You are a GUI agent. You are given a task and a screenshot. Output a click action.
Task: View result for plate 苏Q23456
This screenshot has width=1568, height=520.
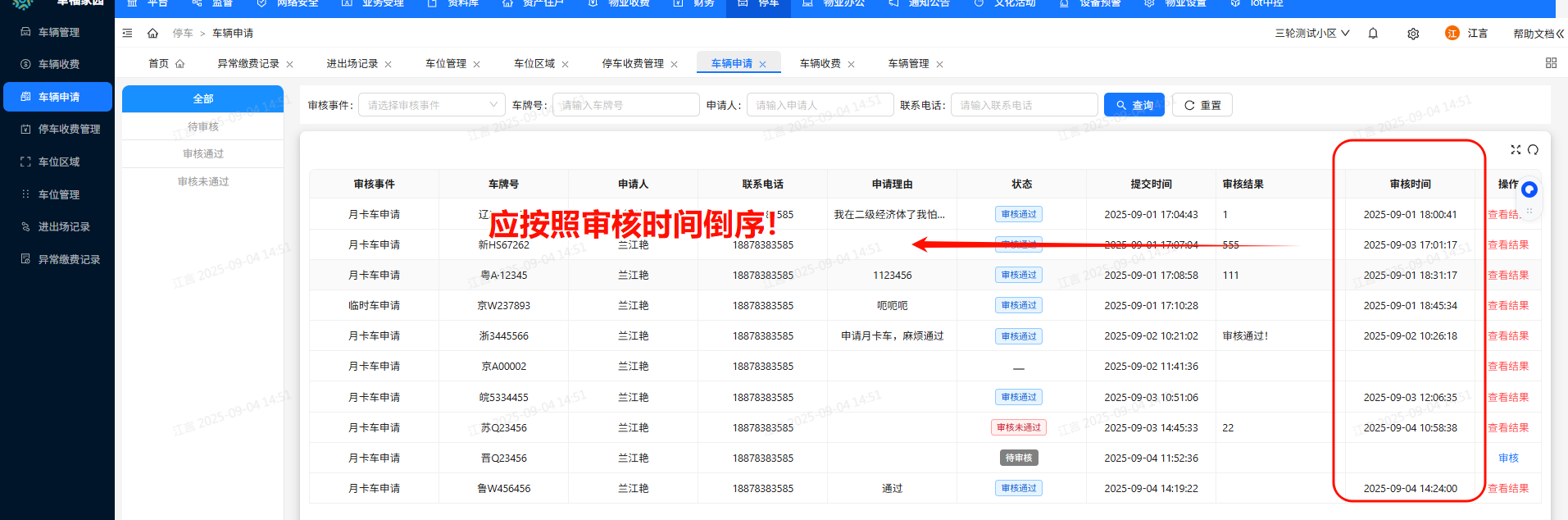(x=1508, y=427)
